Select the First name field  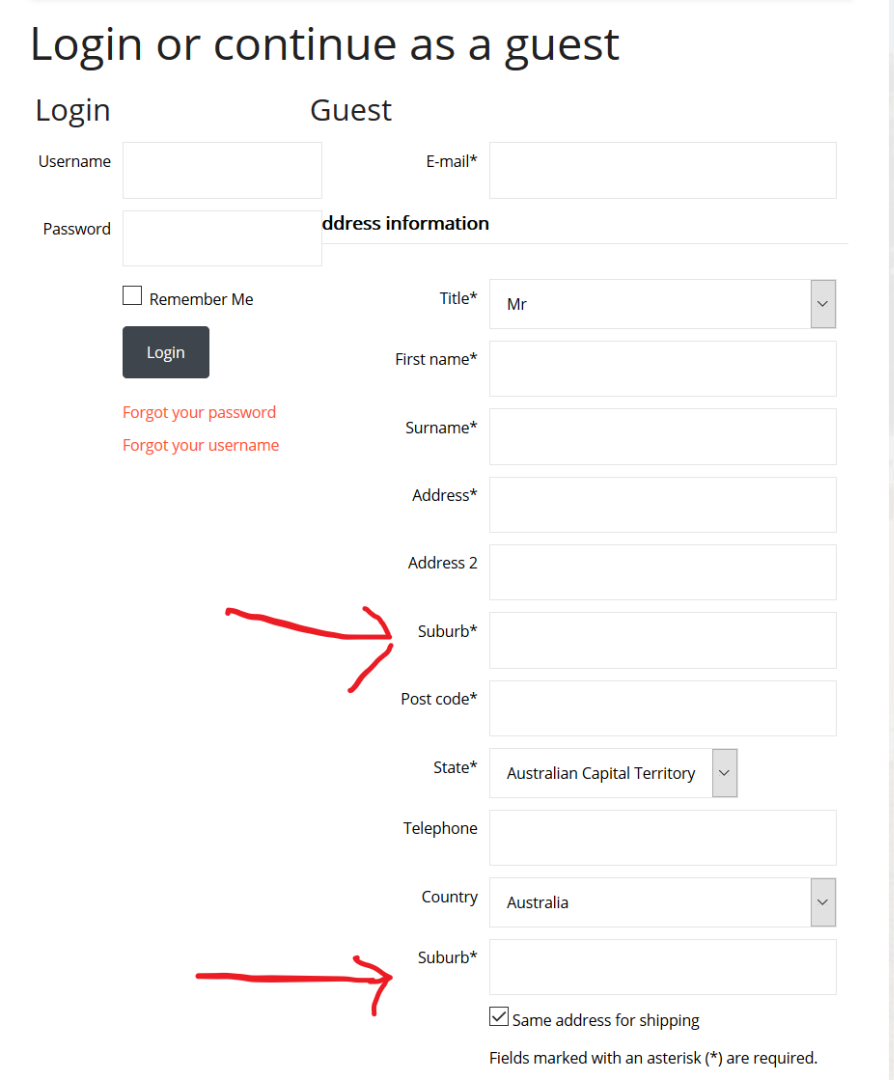663,368
